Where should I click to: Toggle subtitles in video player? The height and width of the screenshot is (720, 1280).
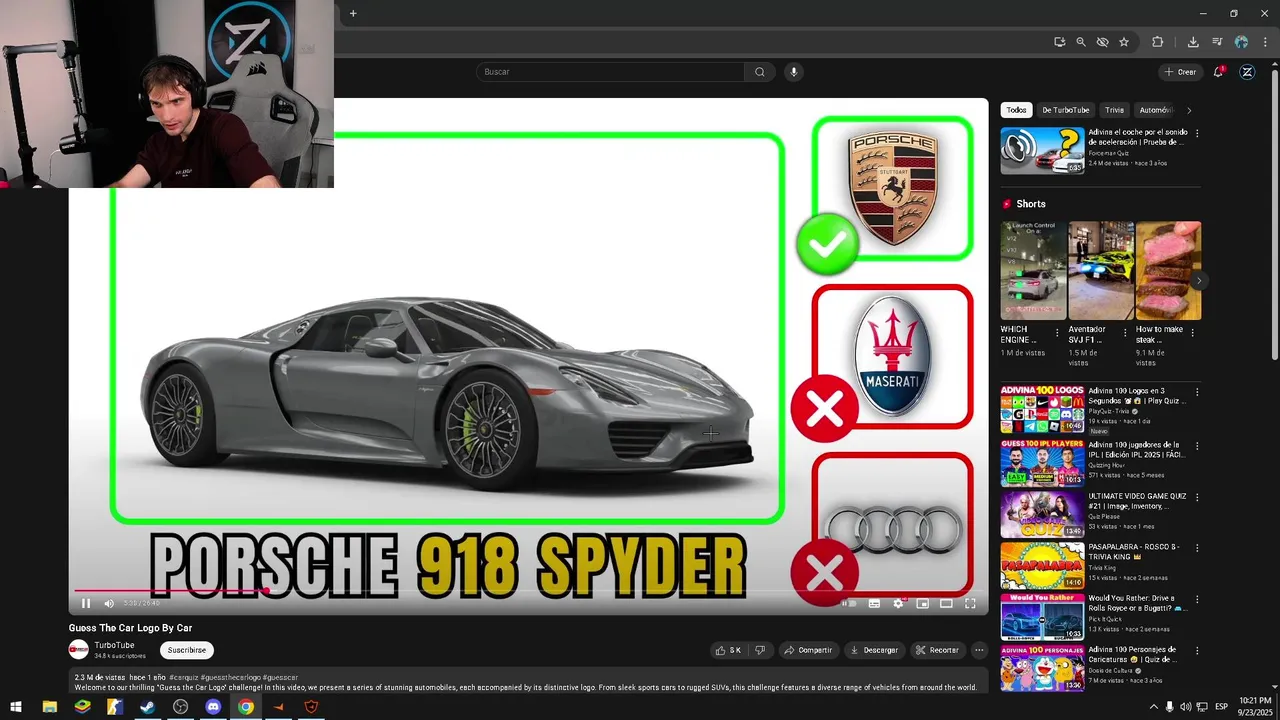(874, 603)
